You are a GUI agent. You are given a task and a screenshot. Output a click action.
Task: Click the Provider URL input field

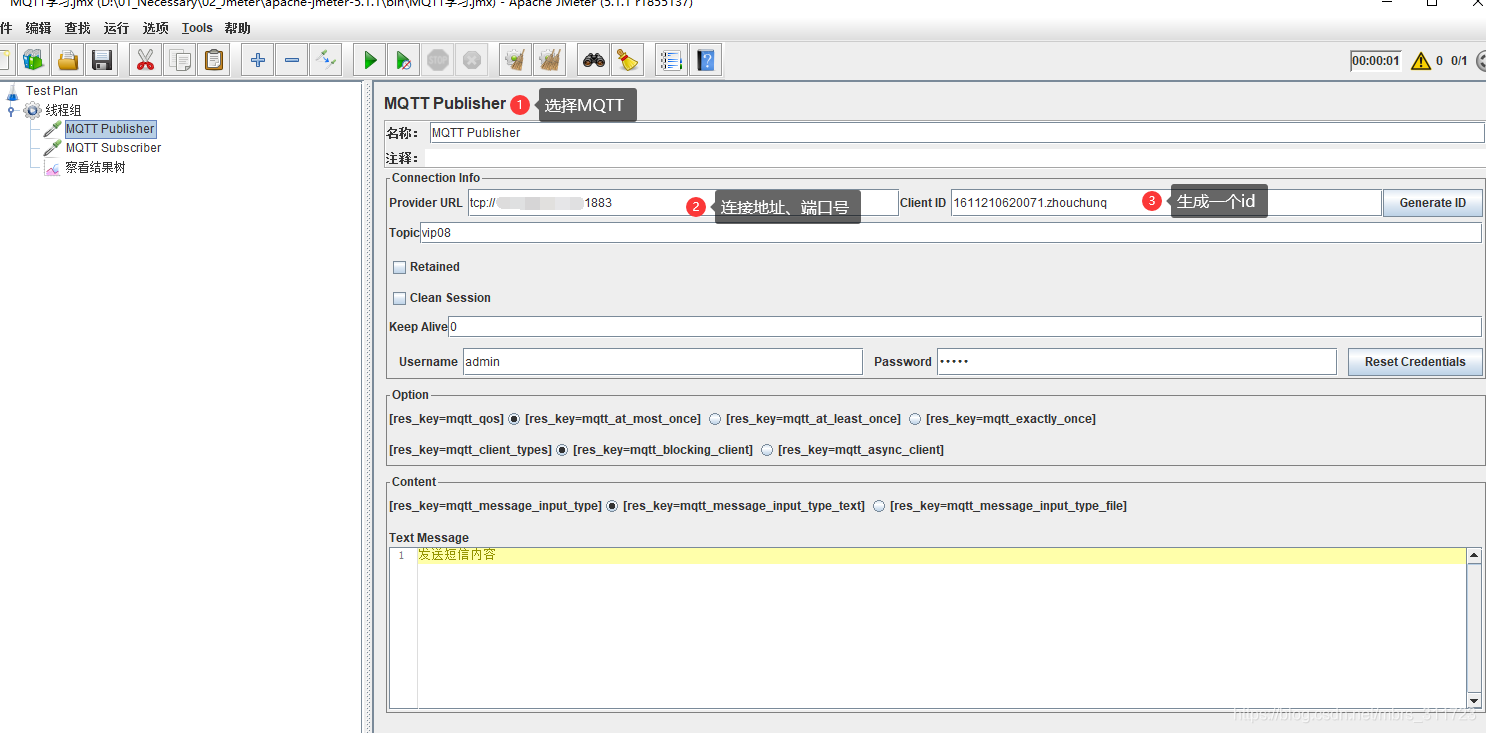pos(683,203)
